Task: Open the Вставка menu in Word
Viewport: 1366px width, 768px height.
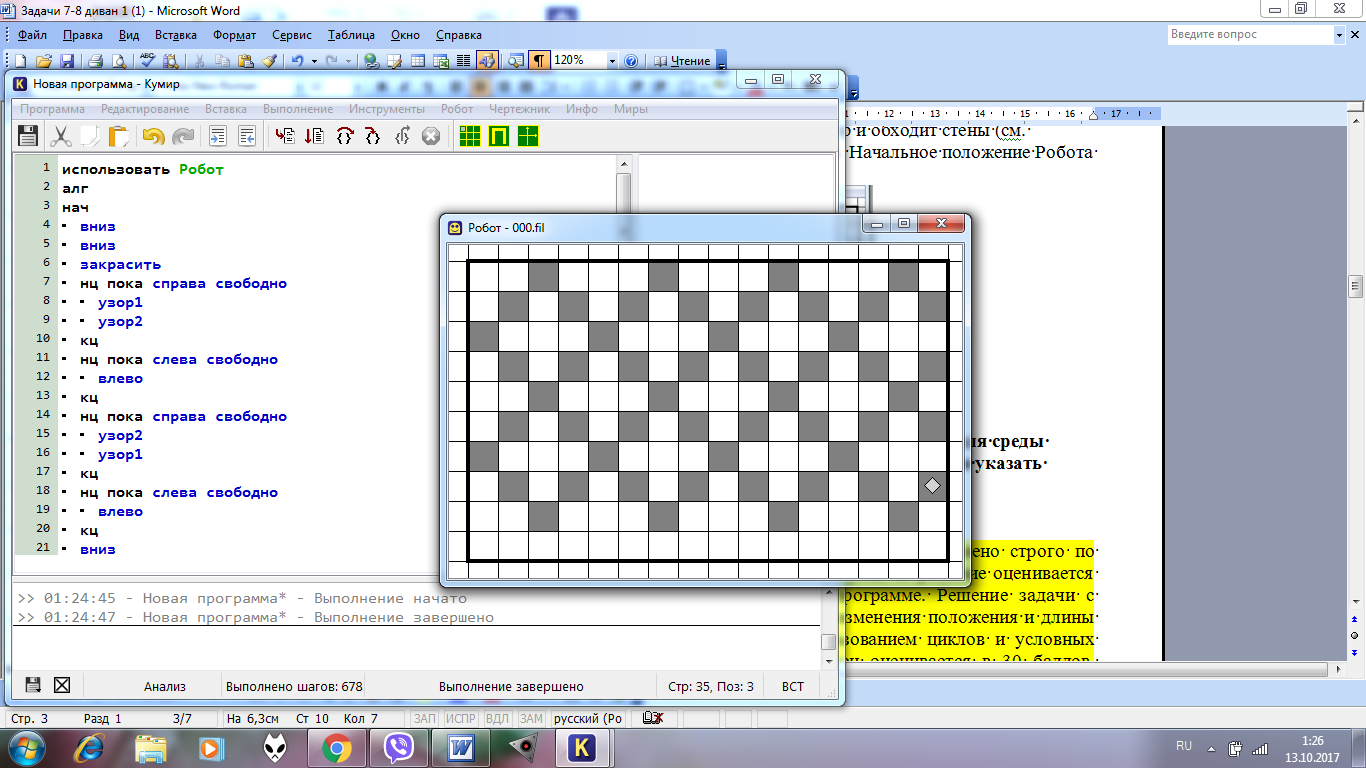Action: coord(176,35)
